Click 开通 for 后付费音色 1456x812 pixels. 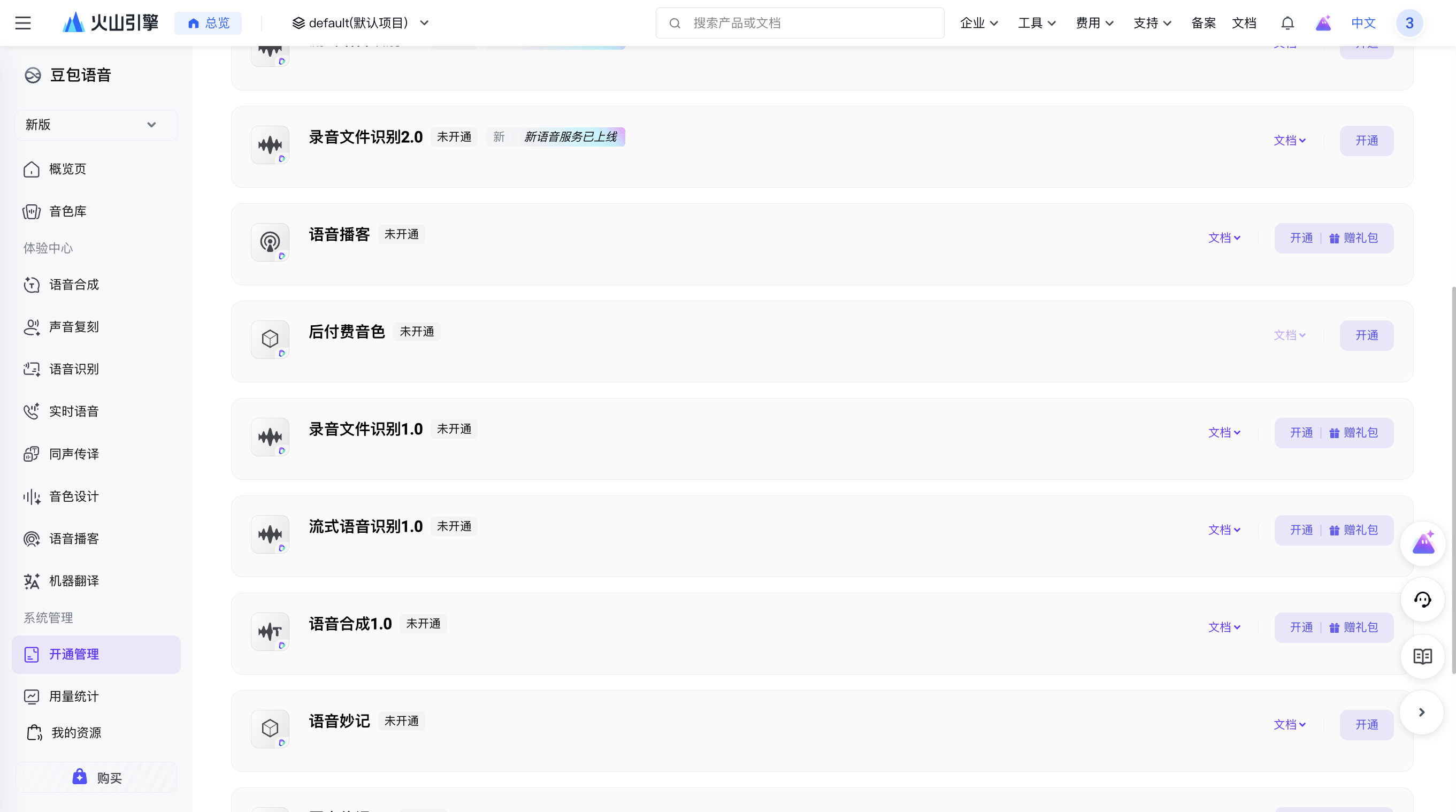pyautogui.click(x=1367, y=335)
